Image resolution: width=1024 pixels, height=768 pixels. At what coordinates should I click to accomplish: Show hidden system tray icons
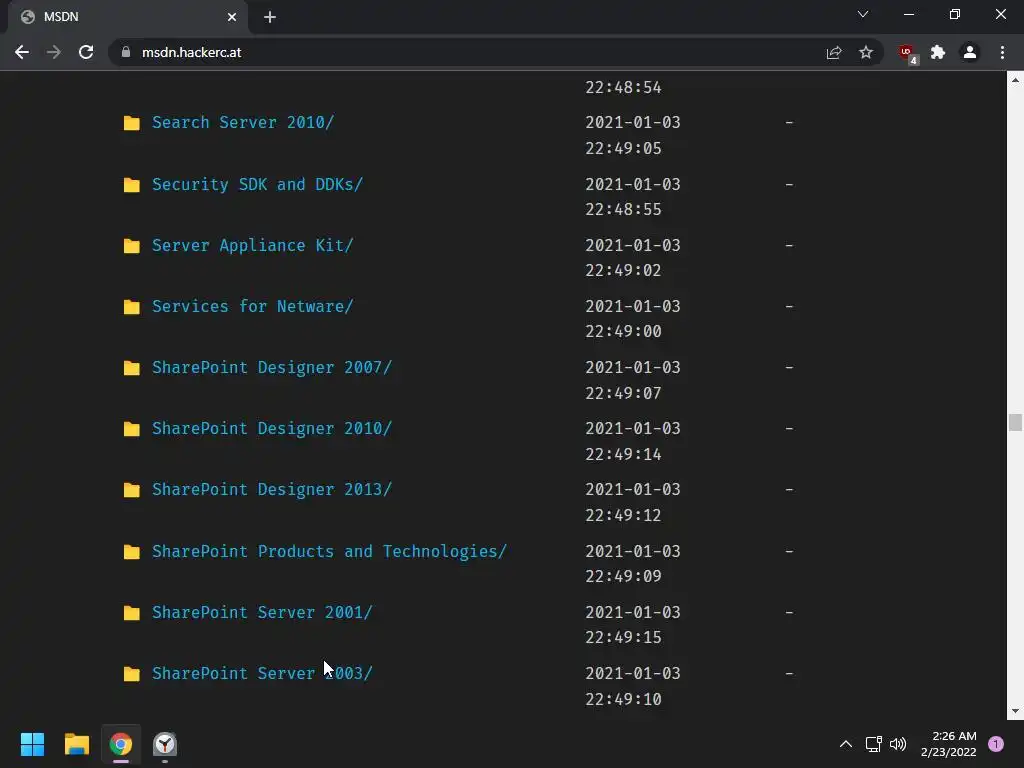[x=846, y=744]
